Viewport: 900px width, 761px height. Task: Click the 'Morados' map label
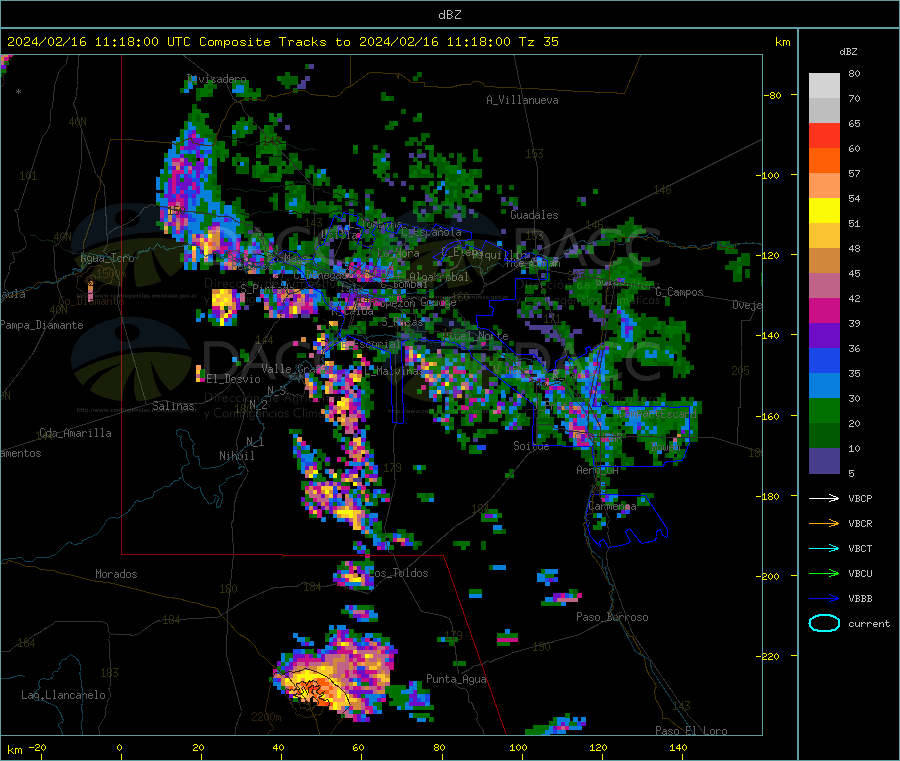[116, 574]
